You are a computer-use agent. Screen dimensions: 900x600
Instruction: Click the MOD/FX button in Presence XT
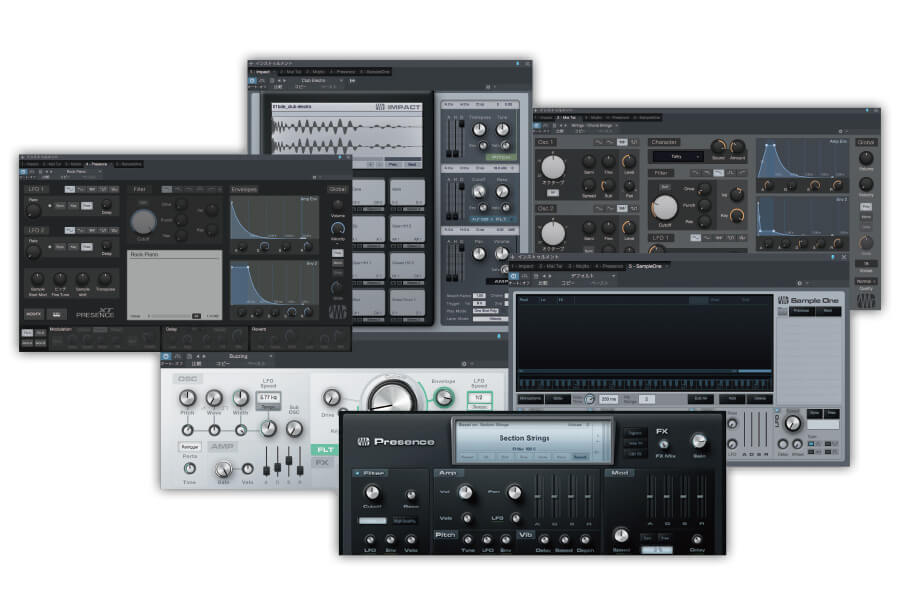34,315
